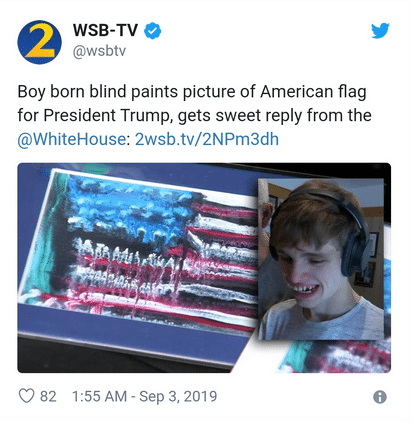411x422 pixels.
Task: Open the Twitter Ads info icon
Action: (380, 397)
